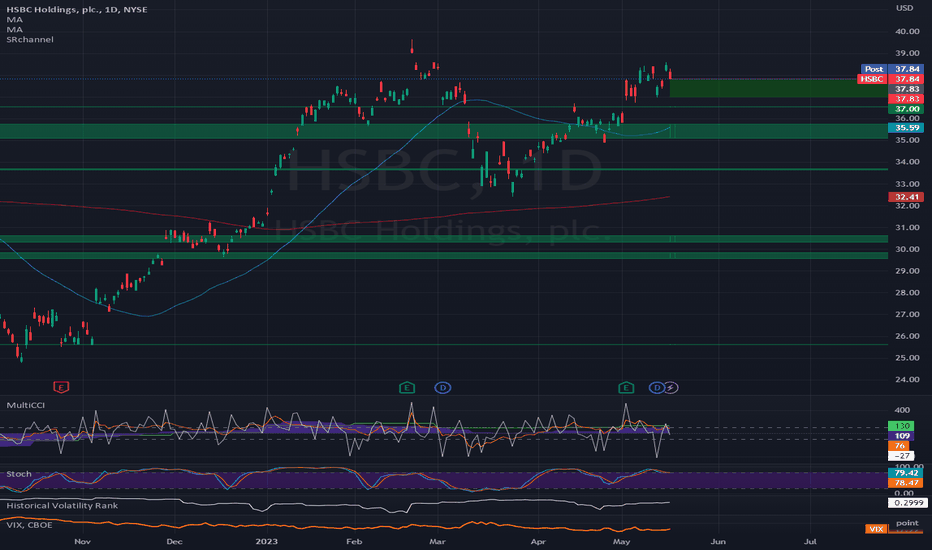The width and height of the screenshot is (932, 550).
Task: Select the Stoch indicator label
Action: (x=18, y=474)
